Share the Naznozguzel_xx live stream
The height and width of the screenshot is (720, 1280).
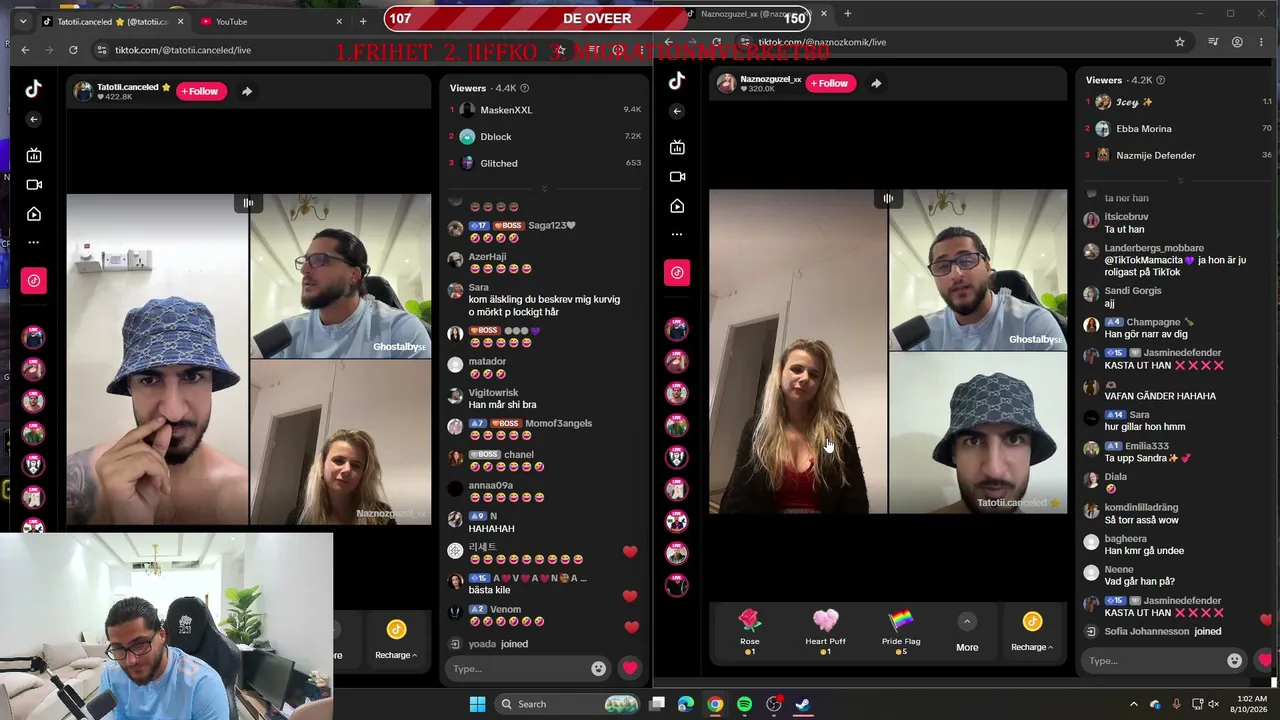876,83
